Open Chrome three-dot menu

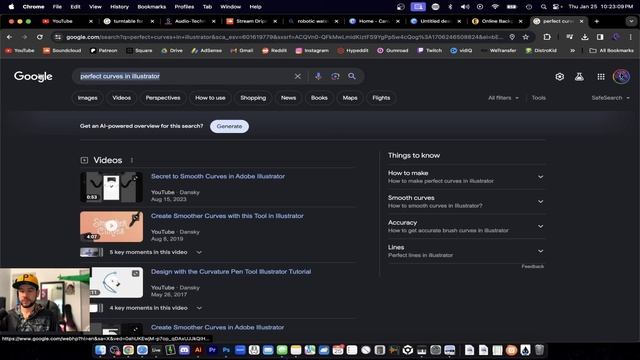pyautogui.click(x=631, y=37)
